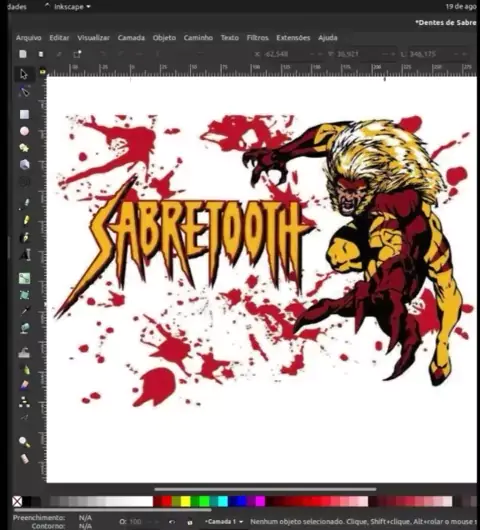The height and width of the screenshot is (530, 480).
Task: Select the 3D box tool
Action: (x=24, y=165)
